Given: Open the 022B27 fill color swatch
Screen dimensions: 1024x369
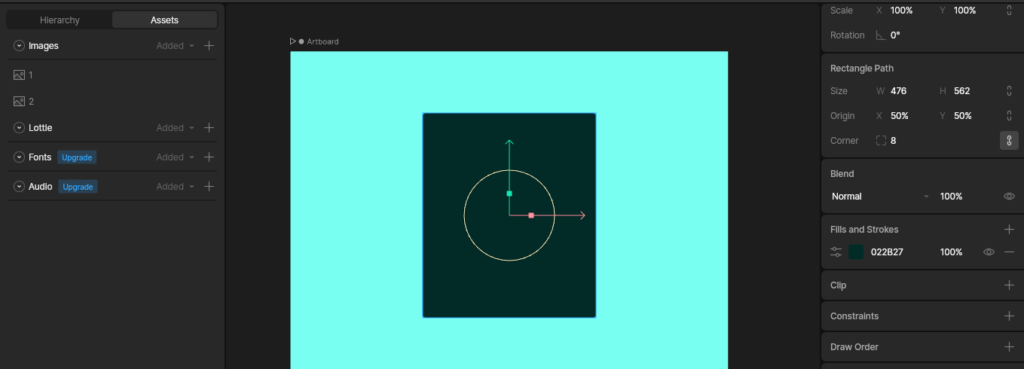Looking at the screenshot, I should click(x=856, y=252).
